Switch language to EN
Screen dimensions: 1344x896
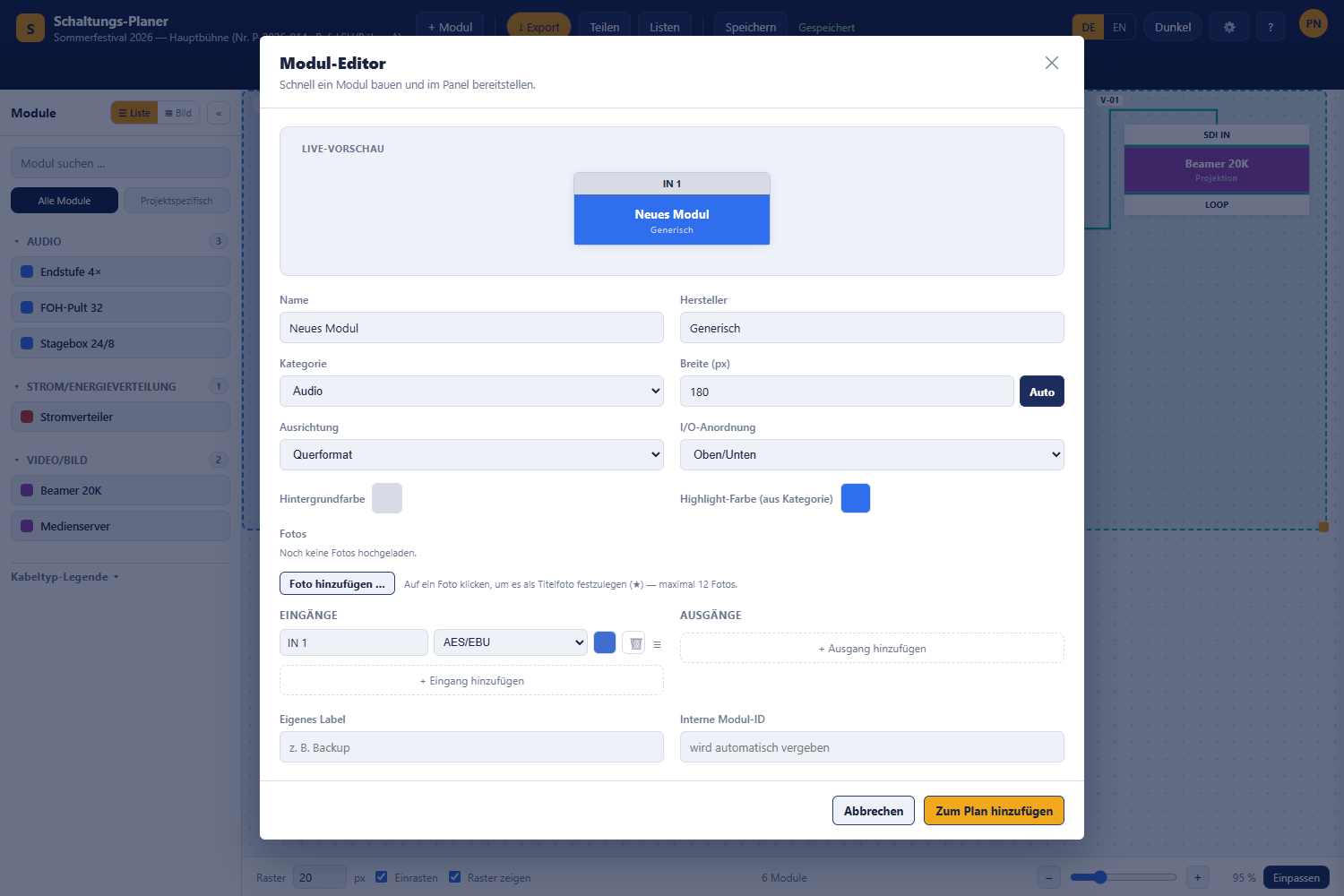(x=1119, y=27)
